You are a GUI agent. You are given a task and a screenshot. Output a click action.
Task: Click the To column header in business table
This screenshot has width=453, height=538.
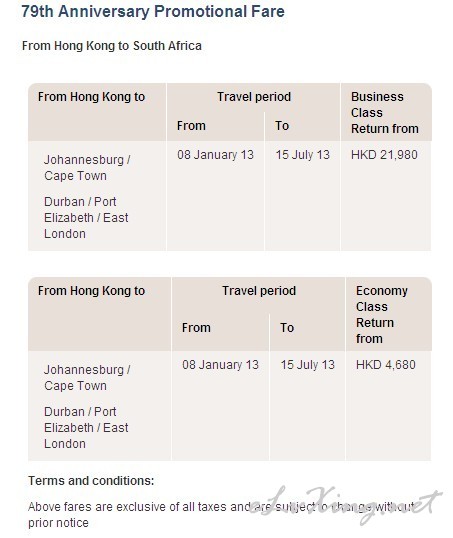282,126
